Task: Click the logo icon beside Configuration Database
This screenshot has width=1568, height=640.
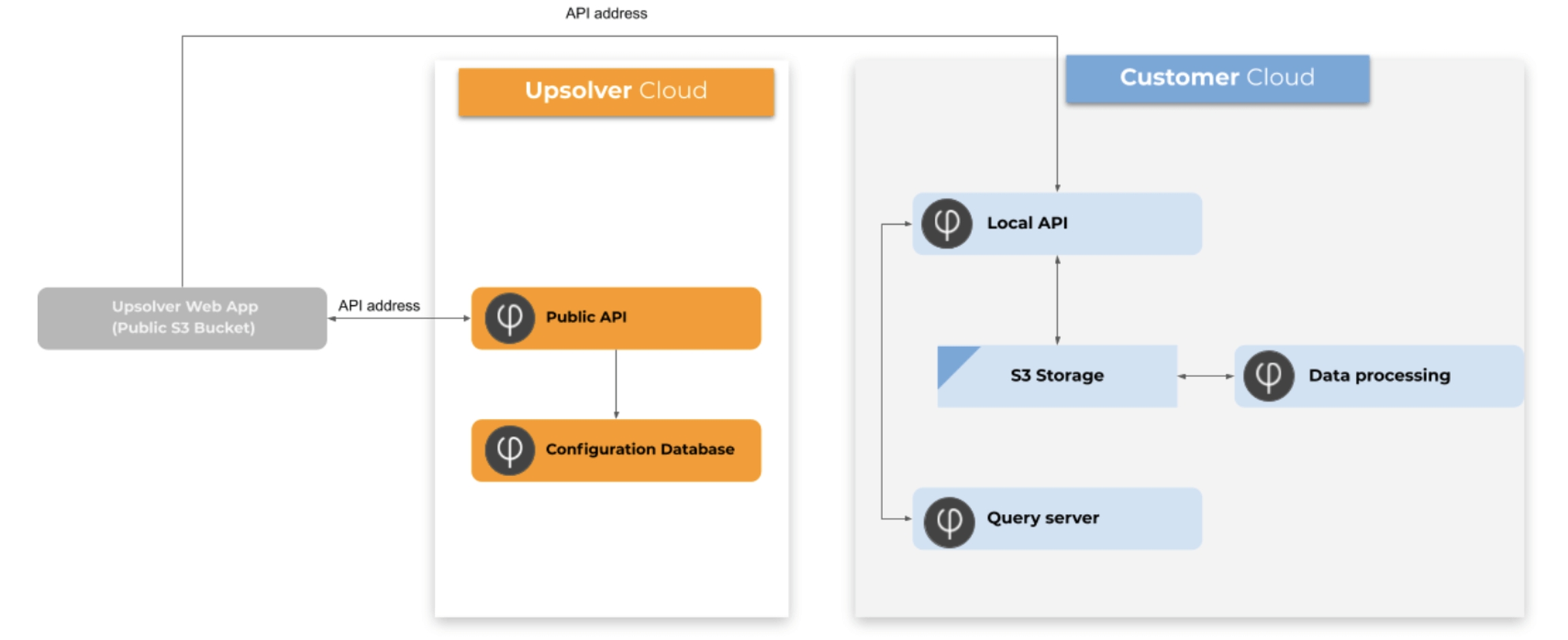Action: (509, 450)
